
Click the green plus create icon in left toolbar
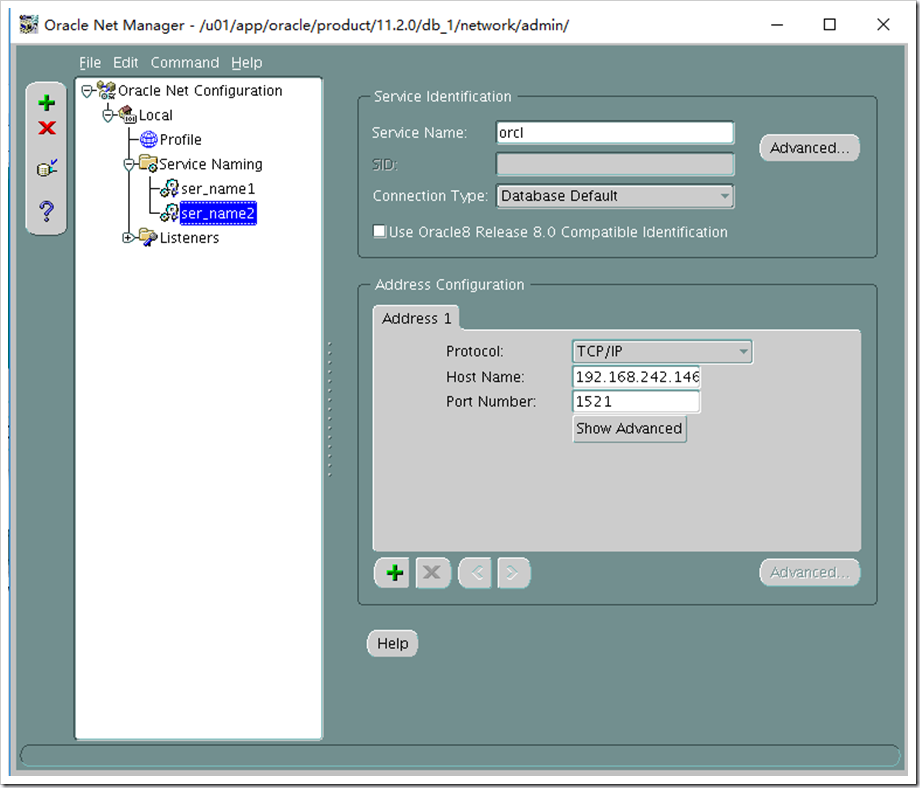click(x=46, y=103)
